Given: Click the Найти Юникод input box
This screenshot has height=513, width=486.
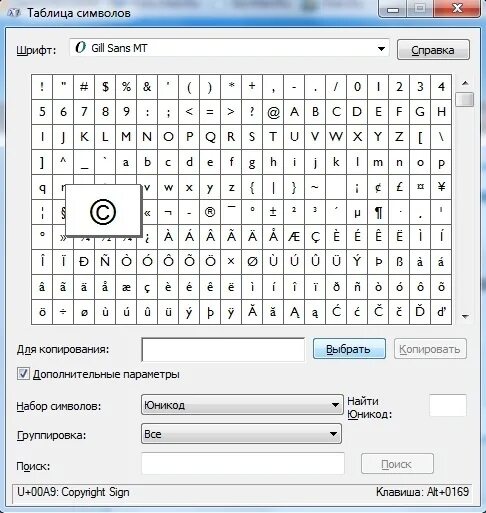Looking at the screenshot, I should click(x=448, y=405).
